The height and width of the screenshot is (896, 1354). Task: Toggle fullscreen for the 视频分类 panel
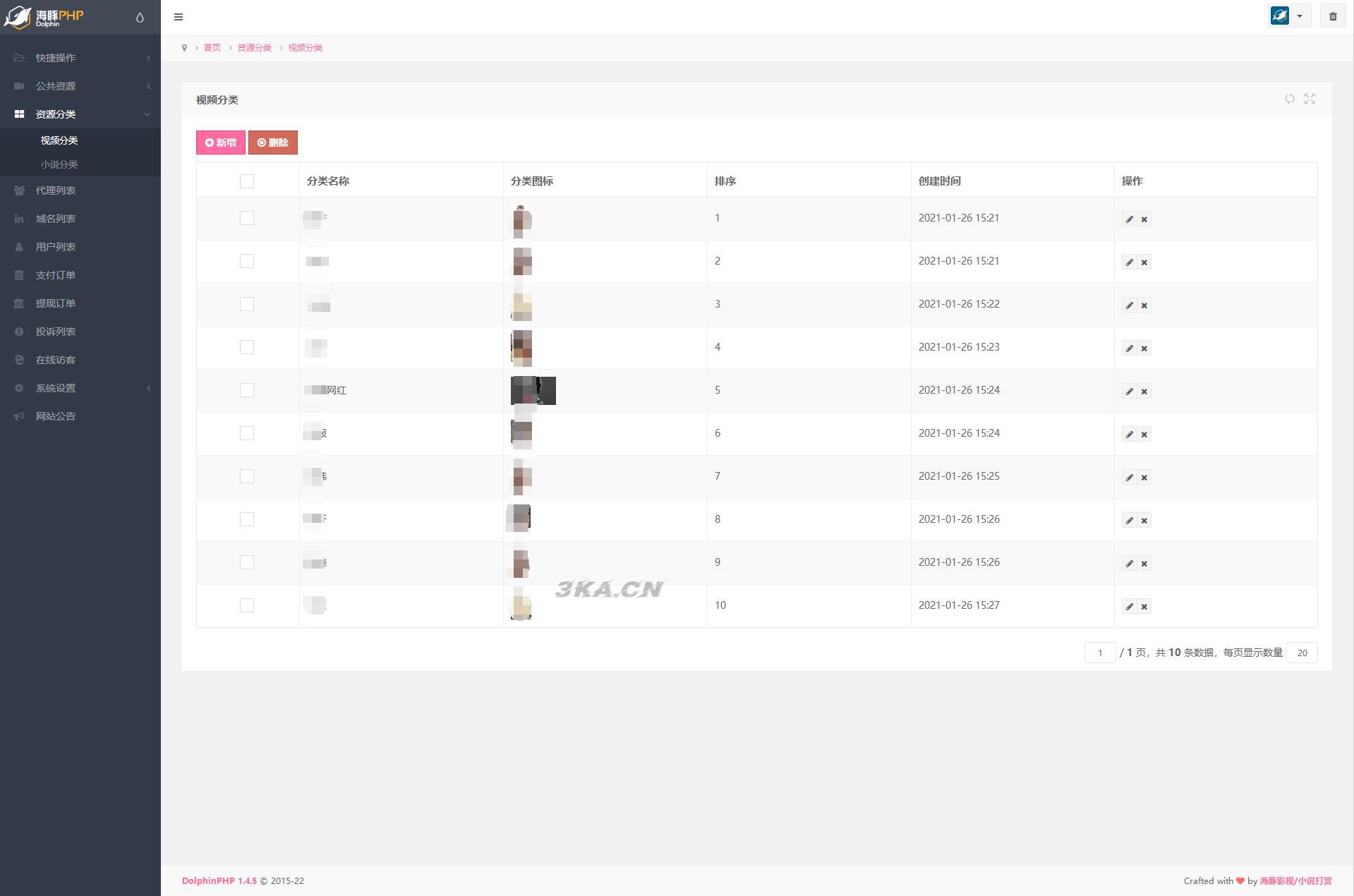point(1310,99)
